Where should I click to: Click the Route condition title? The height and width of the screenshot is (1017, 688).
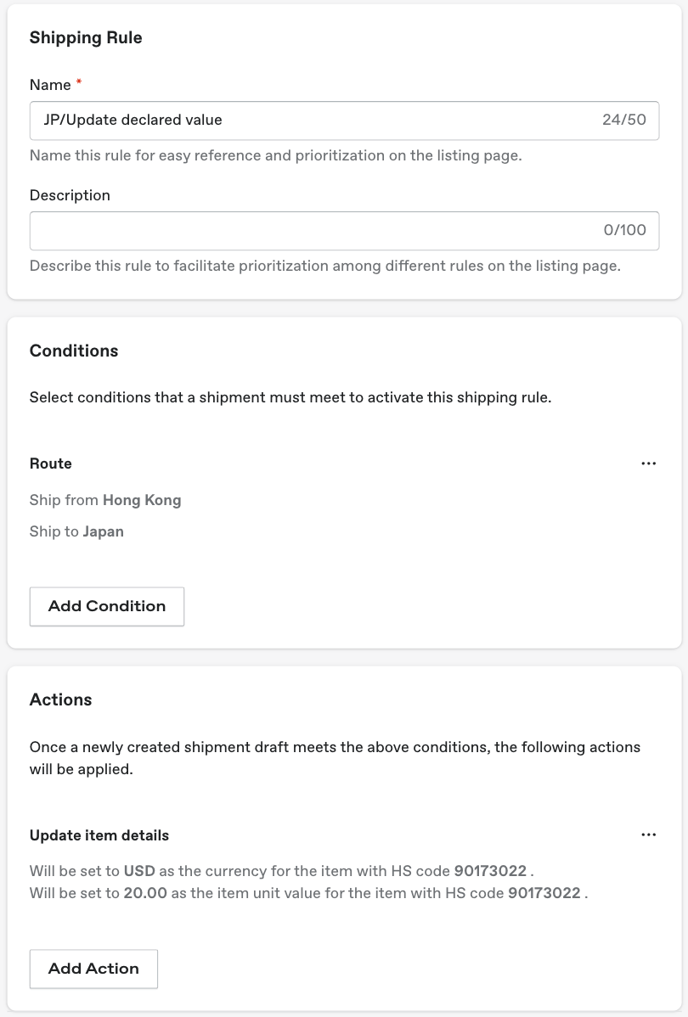click(x=51, y=464)
